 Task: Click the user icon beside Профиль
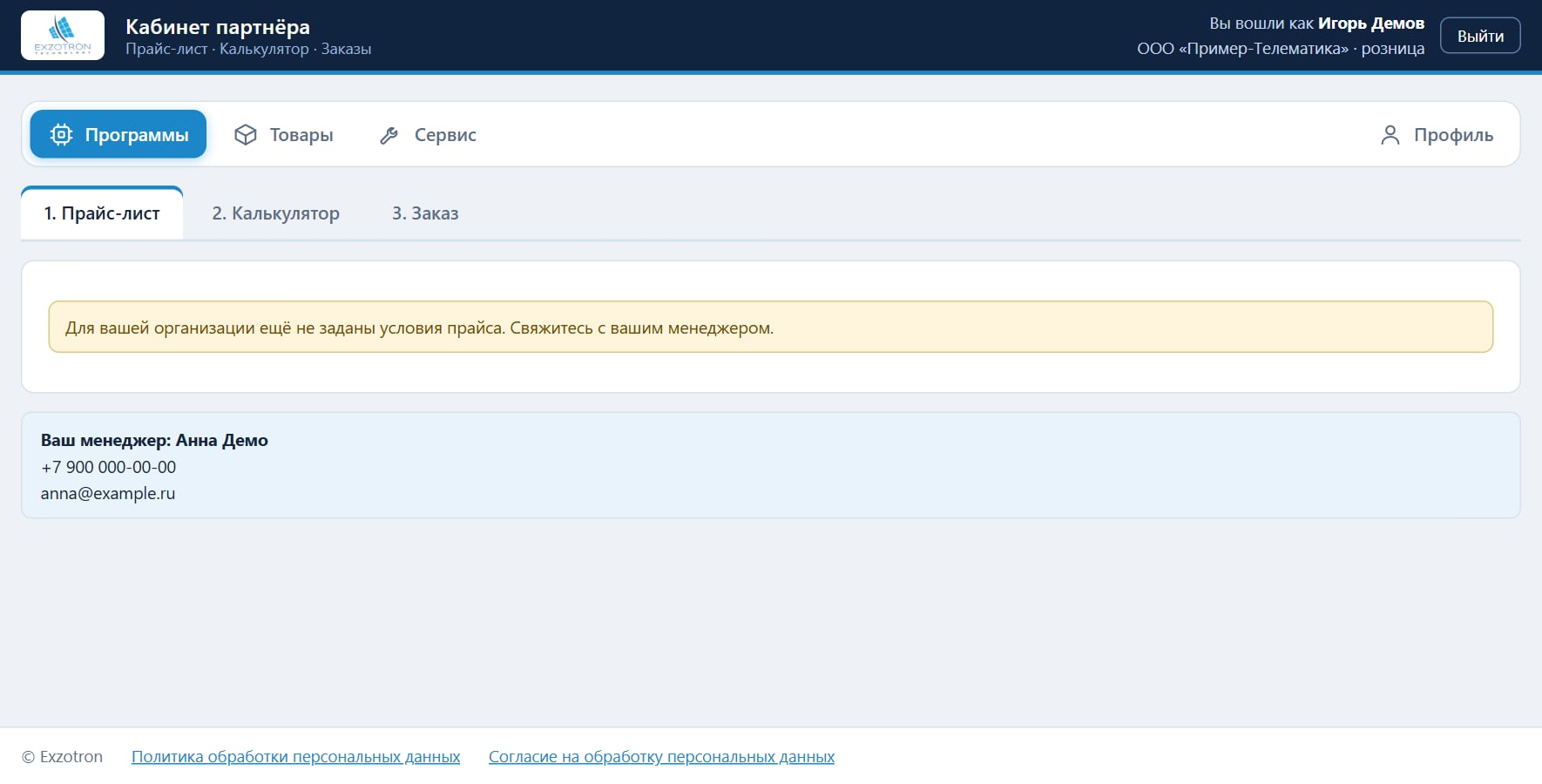pyautogui.click(x=1390, y=135)
